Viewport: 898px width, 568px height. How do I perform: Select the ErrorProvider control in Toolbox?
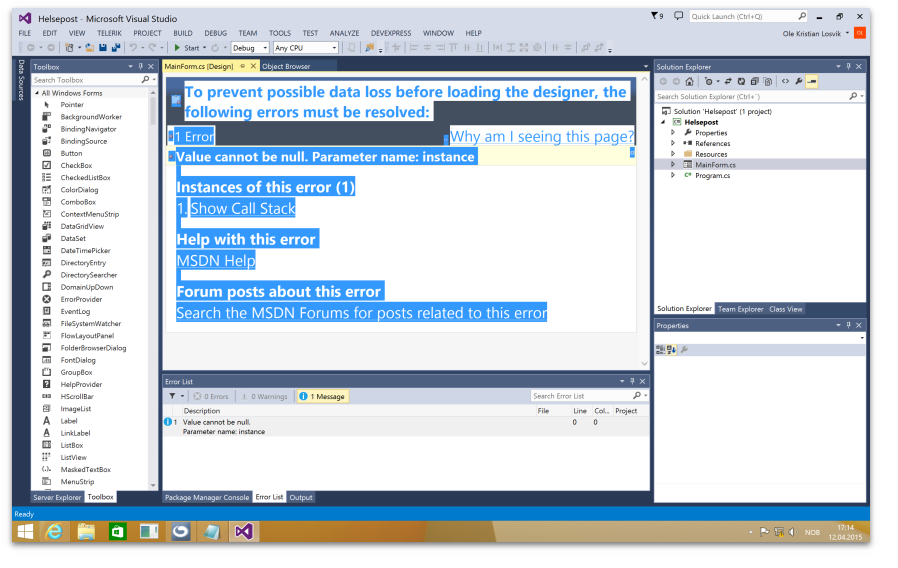pos(81,299)
